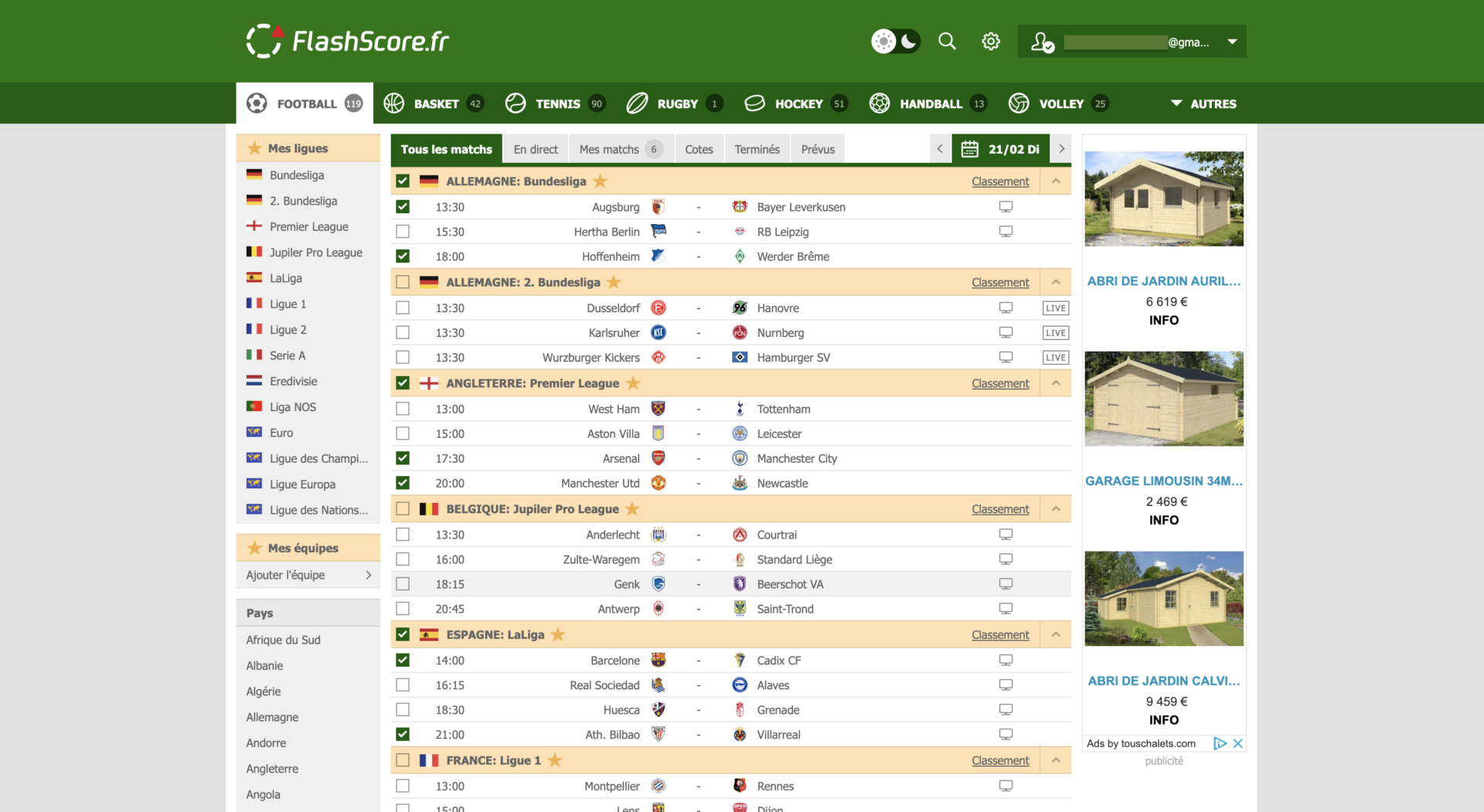Select the BASKET sport menu

[434, 104]
